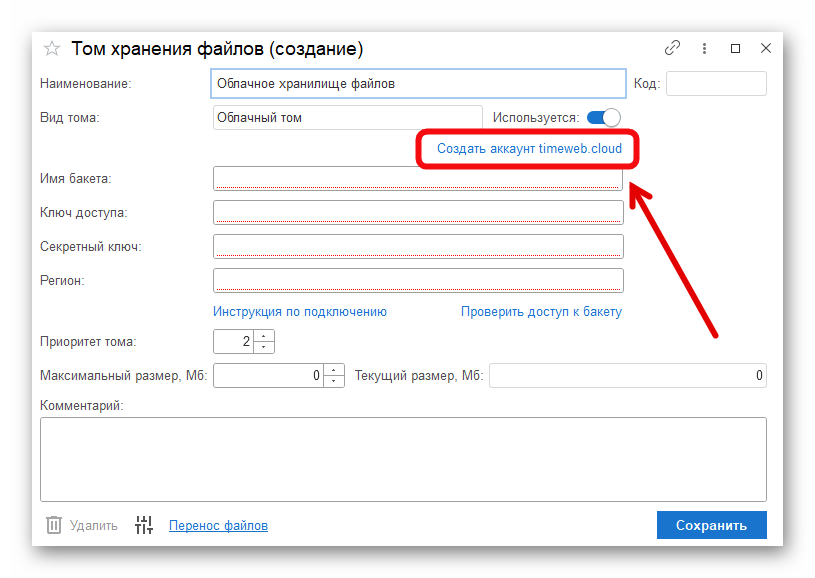Click the Наименование input field
The width and height of the screenshot is (815, 578).
(x=418, y=84)
